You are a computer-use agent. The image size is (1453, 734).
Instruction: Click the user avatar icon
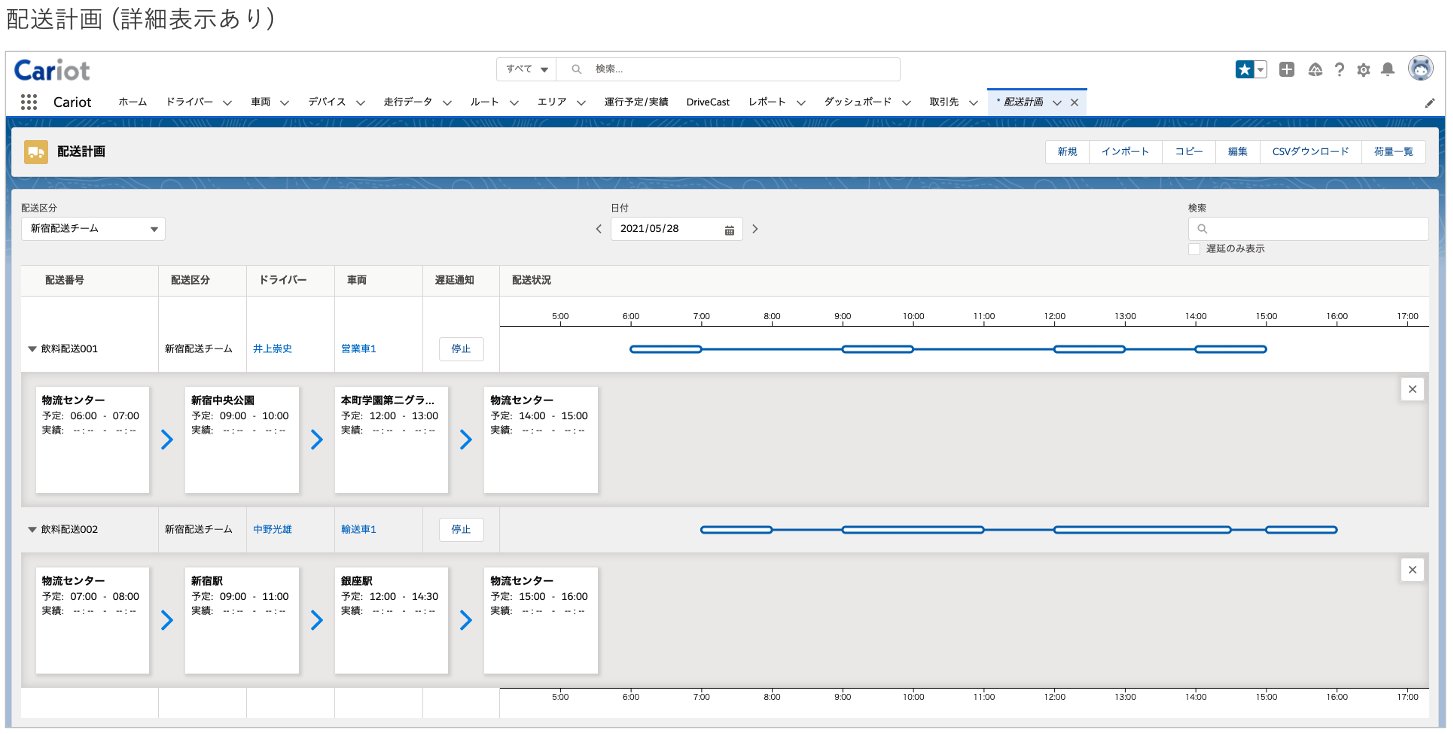pos(1420,68)
